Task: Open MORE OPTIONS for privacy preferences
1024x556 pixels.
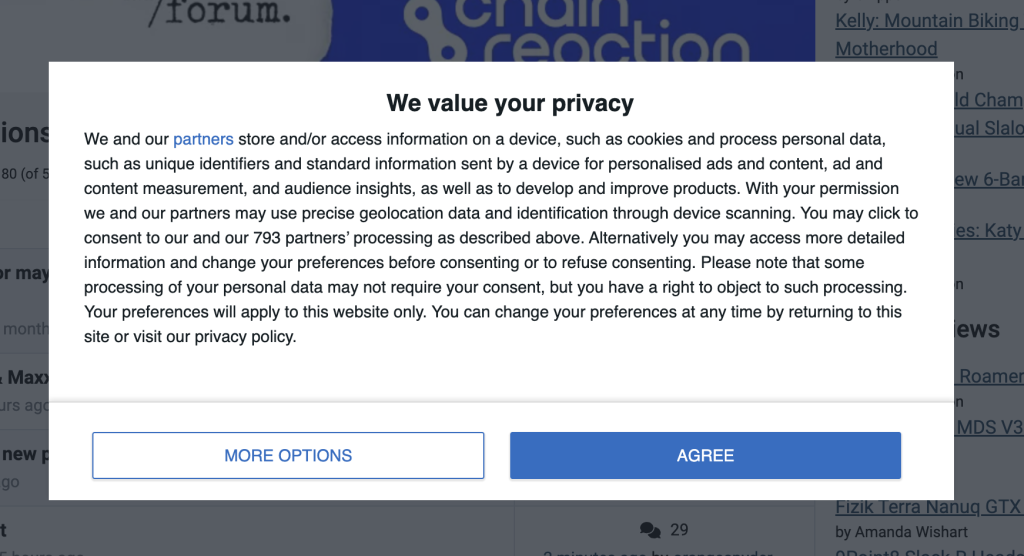Action: [x=288, y=456]
